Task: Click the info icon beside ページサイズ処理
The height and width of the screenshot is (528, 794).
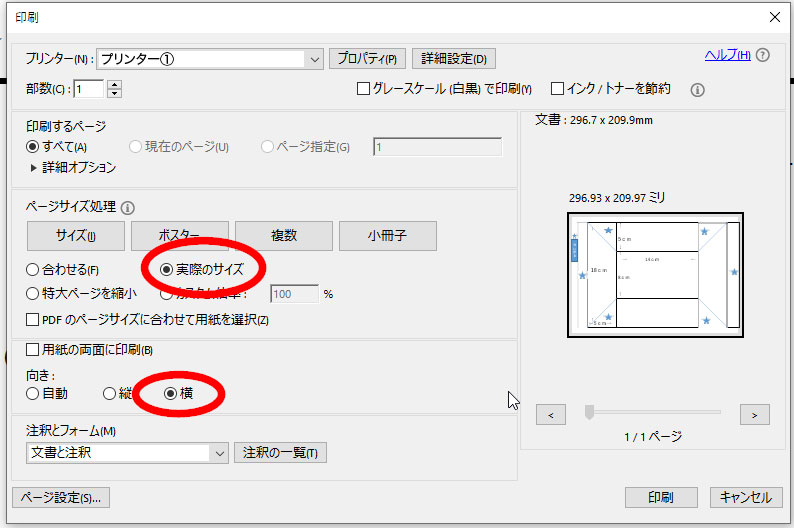Action: pyautogui.click(x=128, y=208)
